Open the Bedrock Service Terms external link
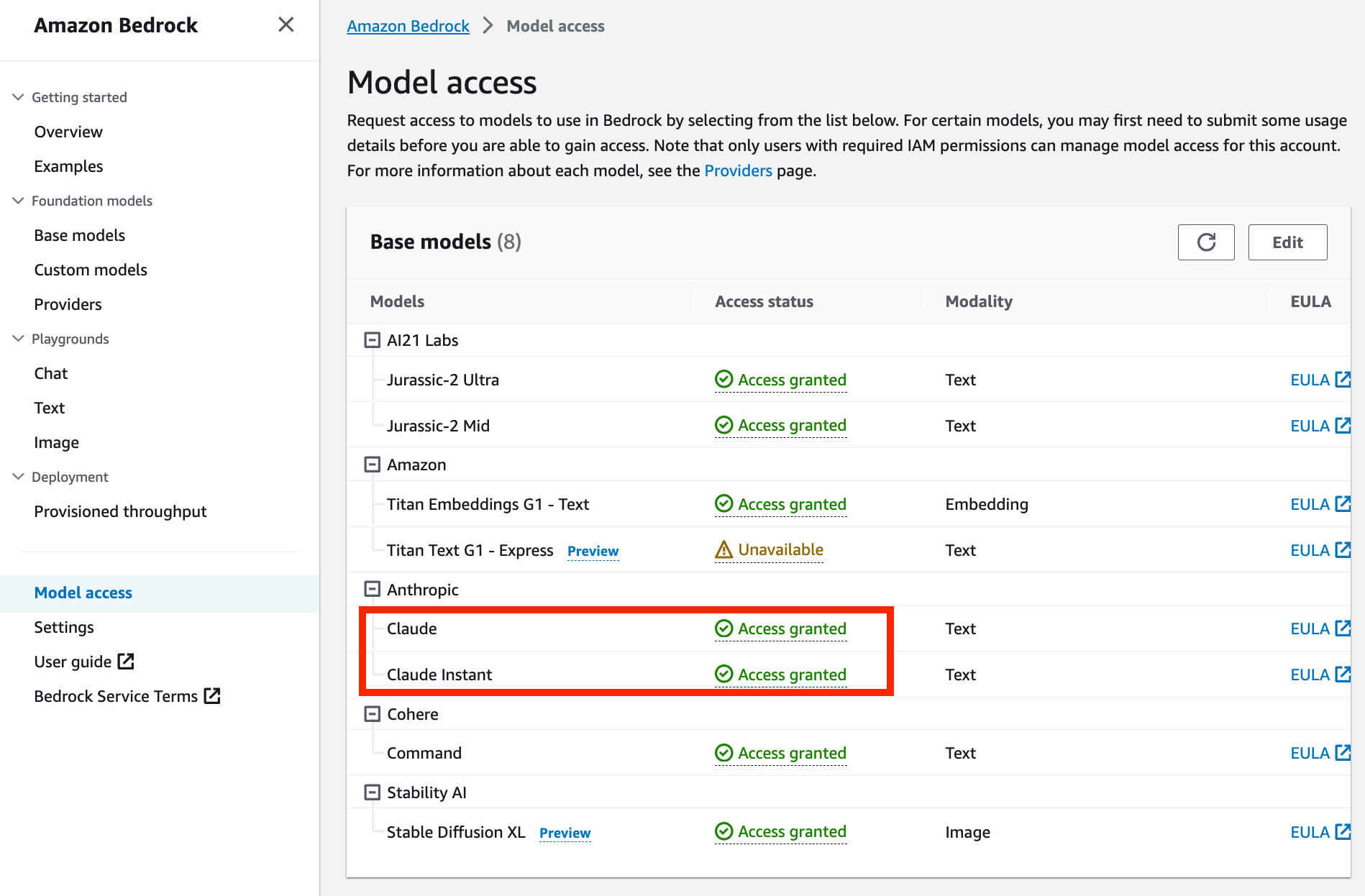Image resolution: width=1365 pixels, height=896 pixels. click(x=127, y=695)
